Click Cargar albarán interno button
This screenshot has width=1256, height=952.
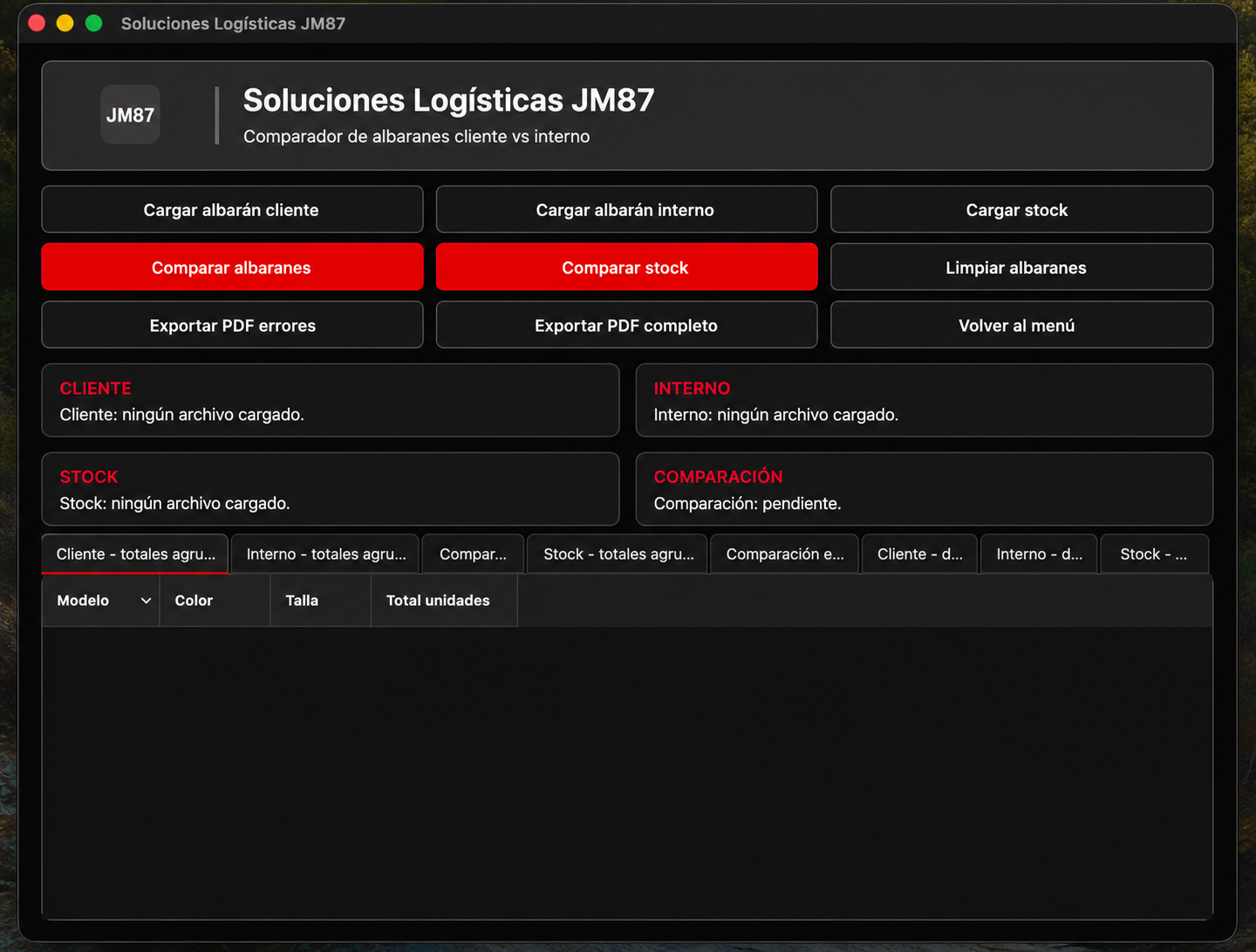tap(626, 209)
